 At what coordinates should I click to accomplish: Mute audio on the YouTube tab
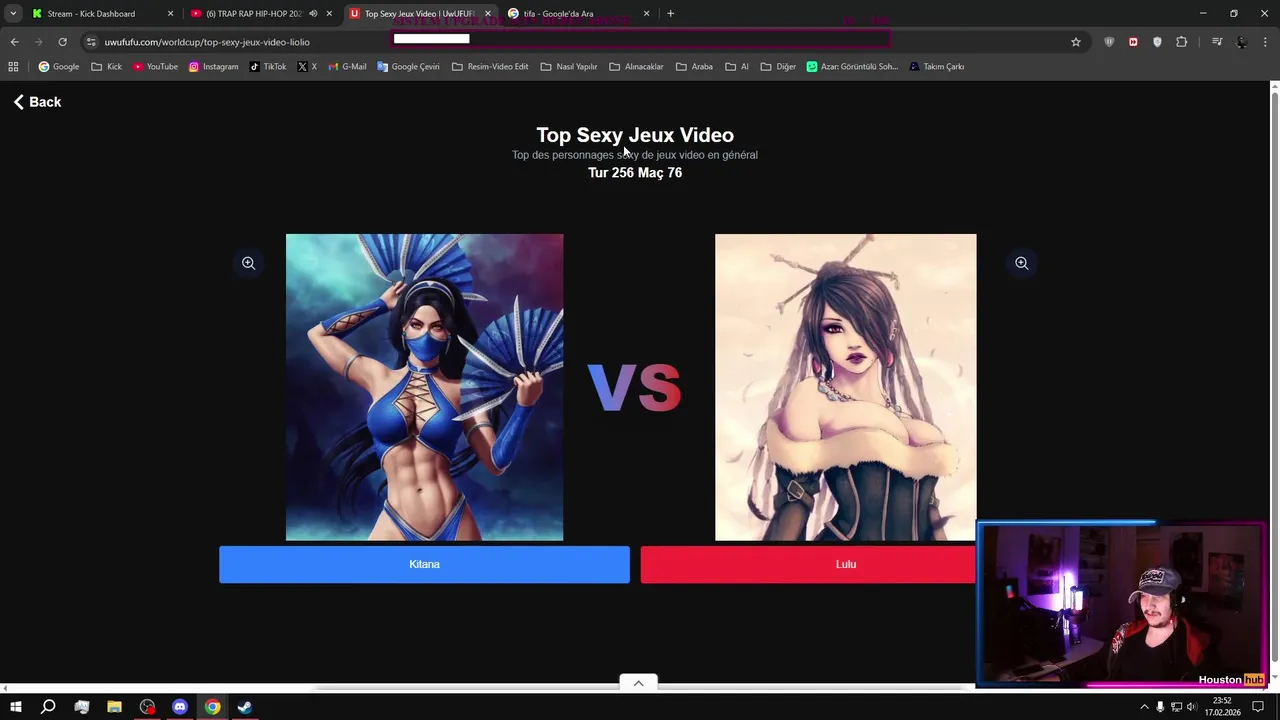pyautogui.click(x=313, y=14)
